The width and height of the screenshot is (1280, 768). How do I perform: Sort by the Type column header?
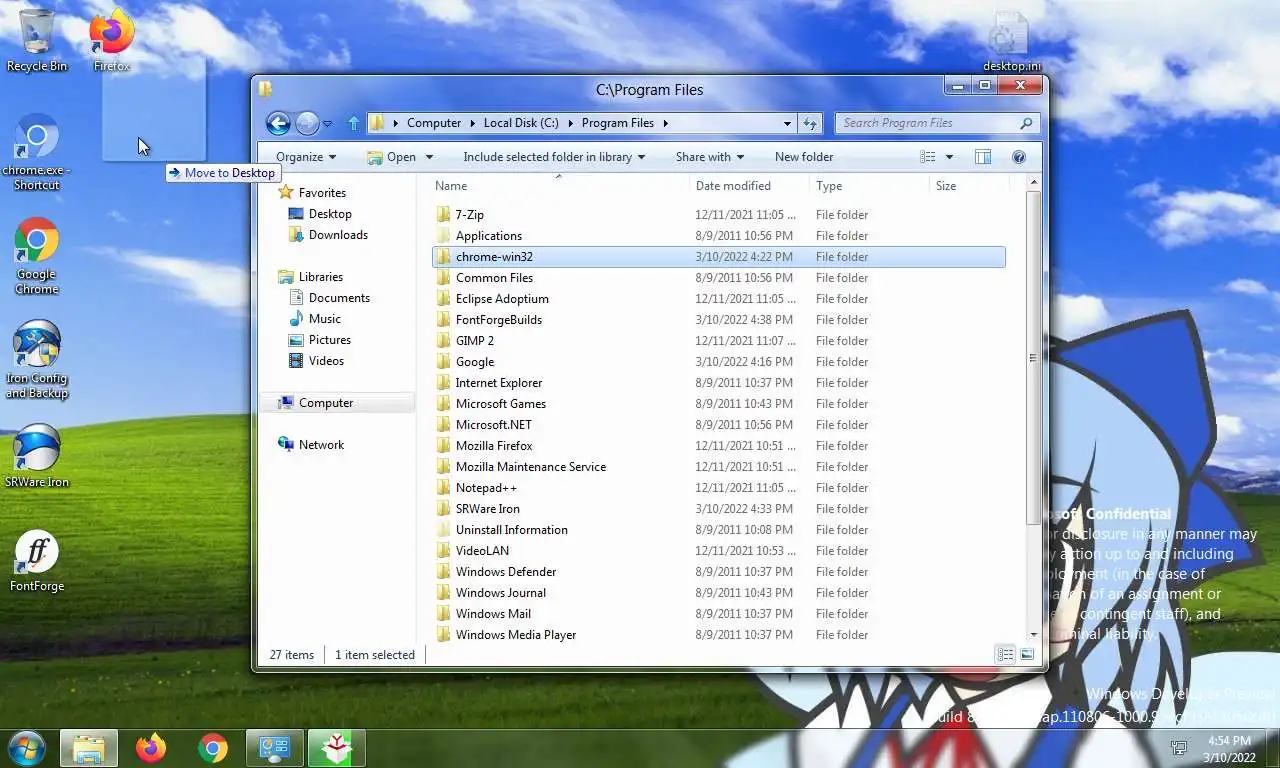tap(869, 186)
